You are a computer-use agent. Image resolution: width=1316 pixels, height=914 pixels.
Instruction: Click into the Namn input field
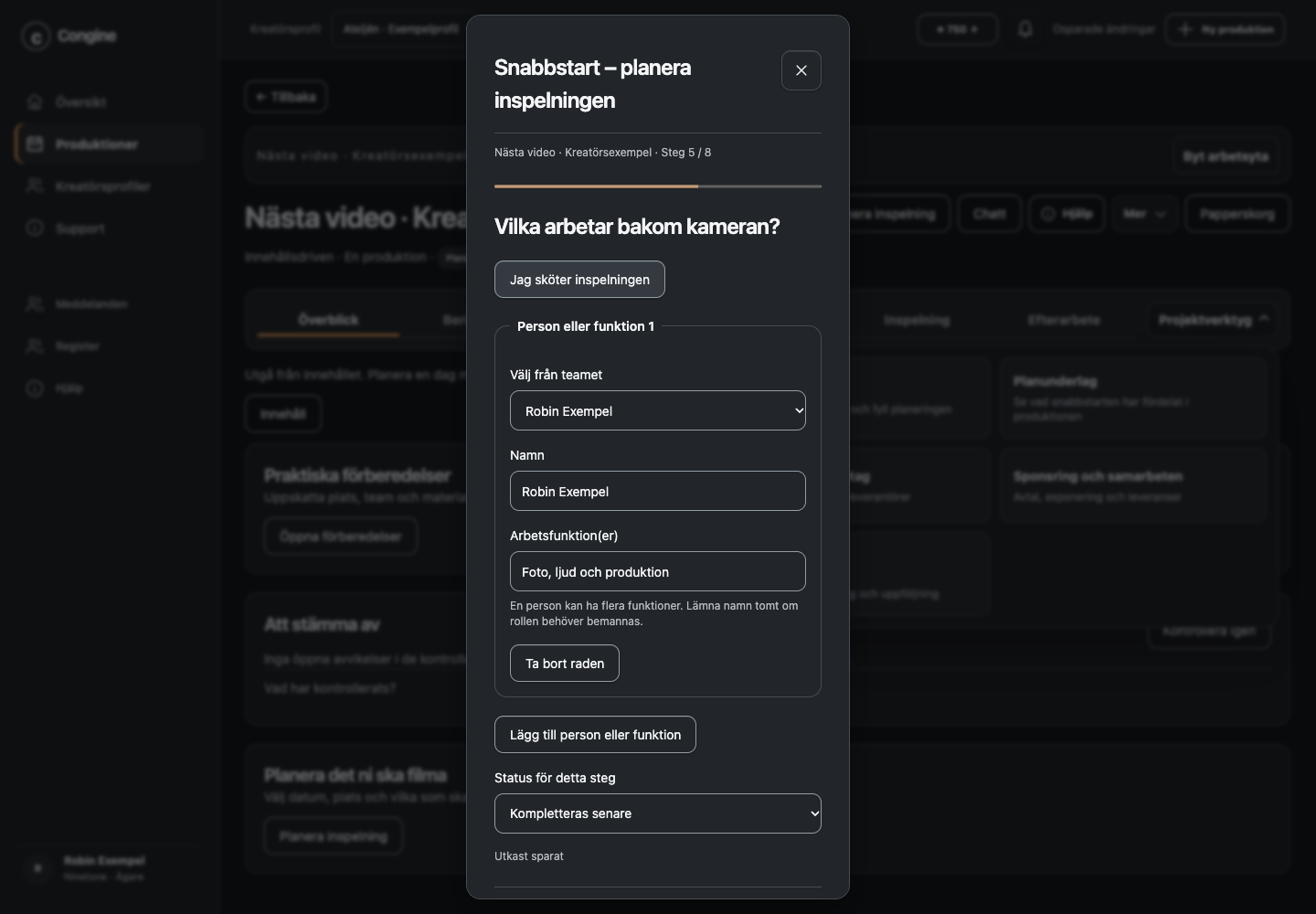coord(658,491)
